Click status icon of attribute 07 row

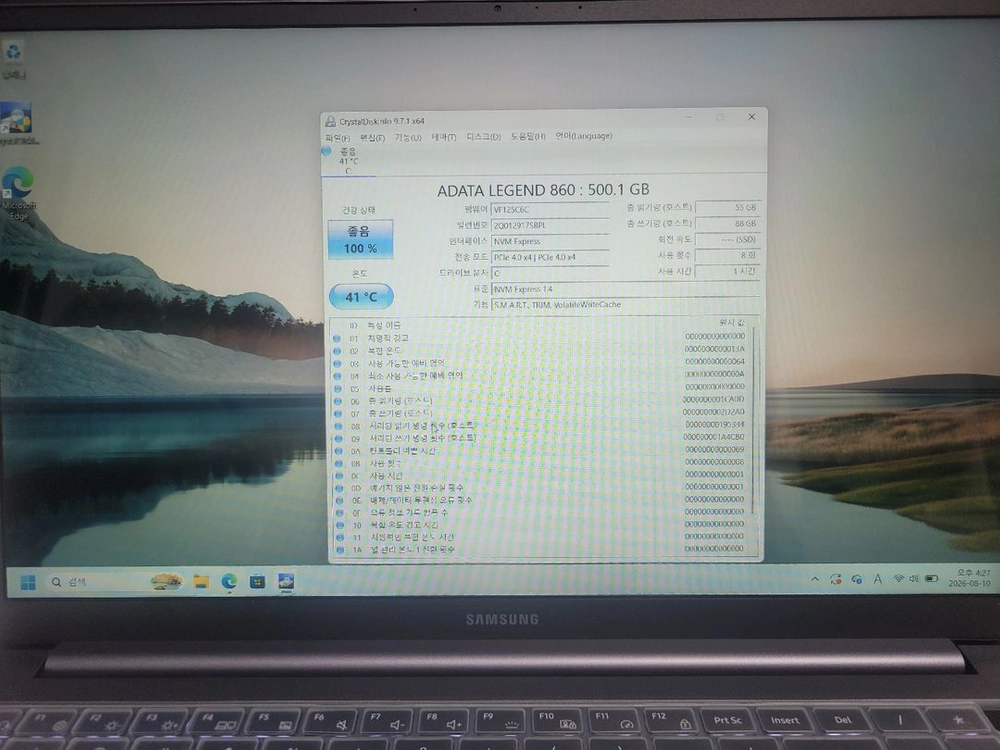coord(338,413)
